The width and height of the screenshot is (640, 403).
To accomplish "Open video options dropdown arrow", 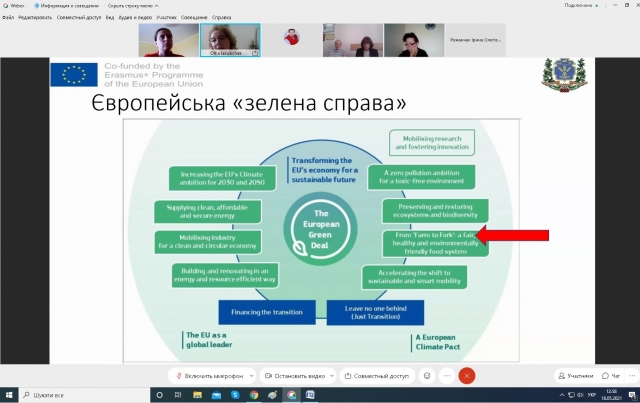I will [x=332, y=376].
